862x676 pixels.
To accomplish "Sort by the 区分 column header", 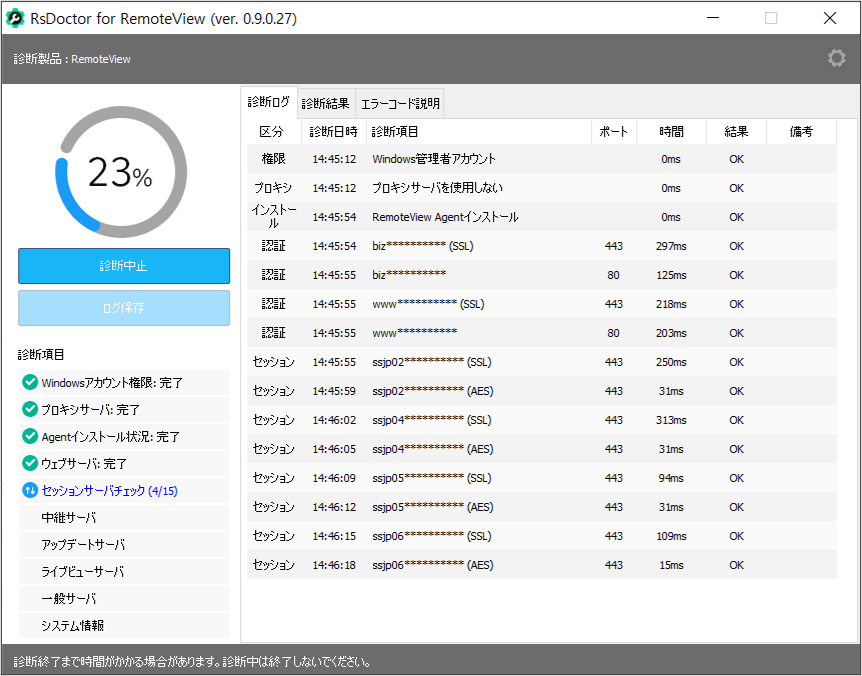I will pos(274,132).
